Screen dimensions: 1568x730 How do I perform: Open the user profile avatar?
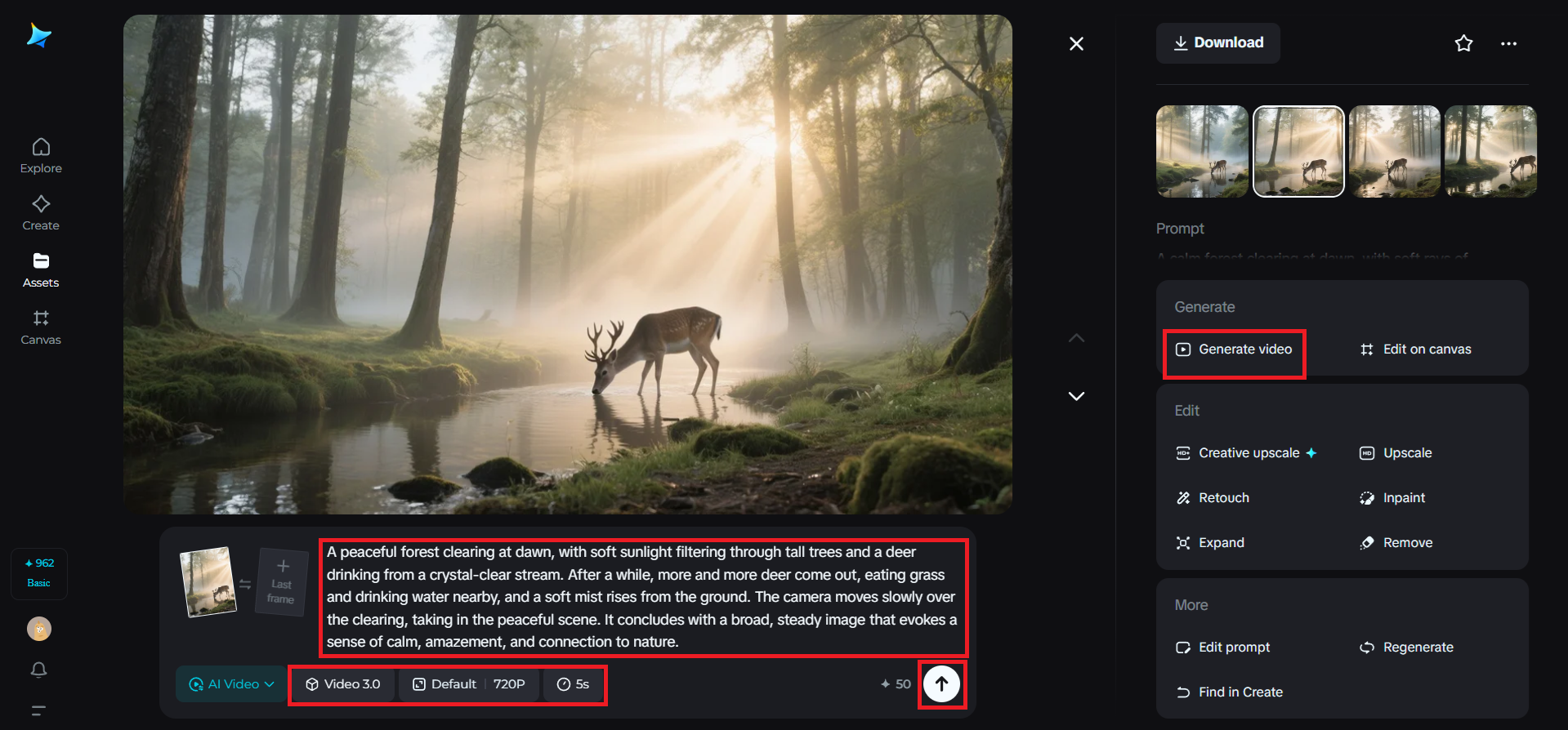39,629
